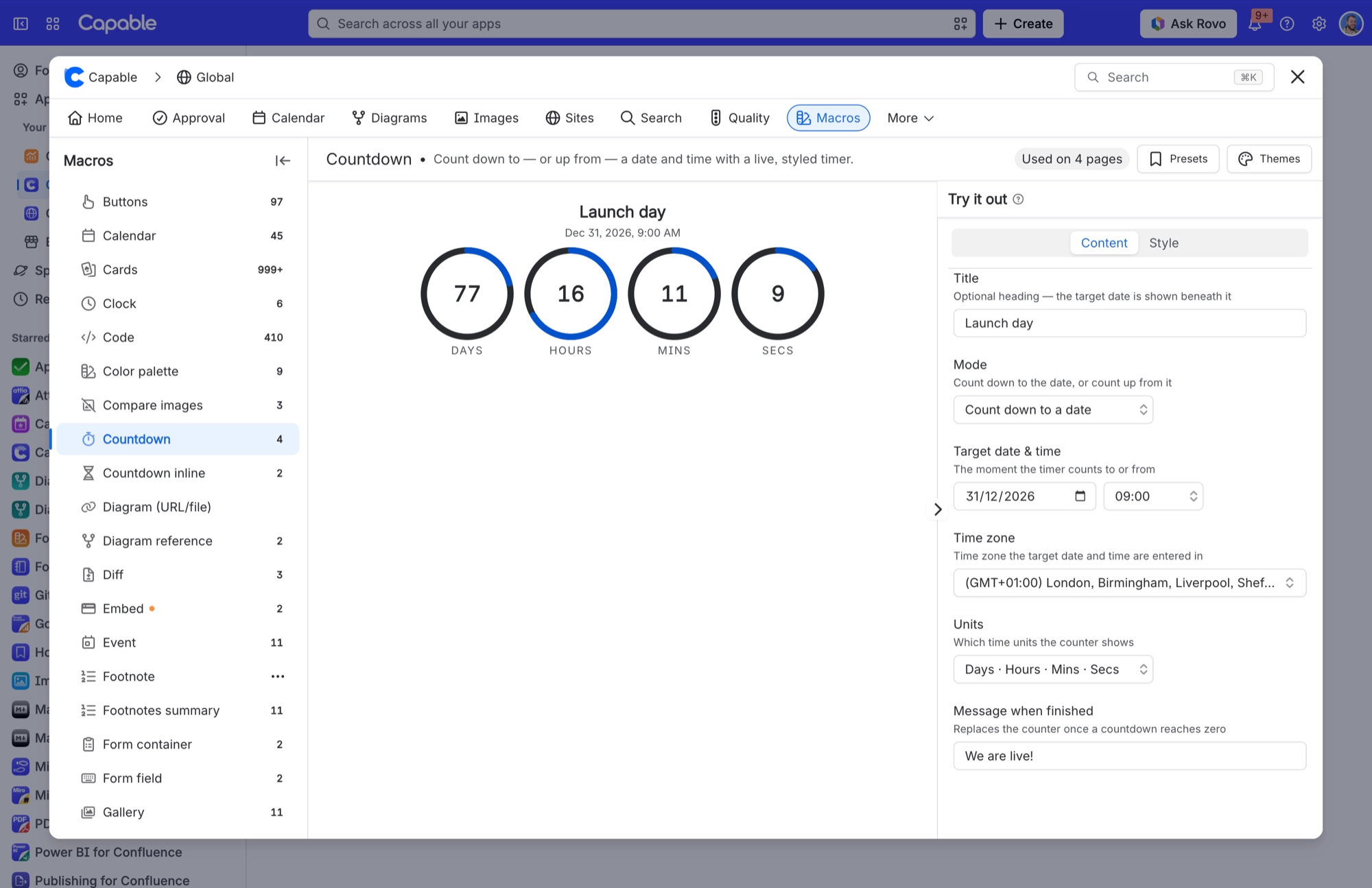The width and height of the screenshot is (1372, 888).
Task: Select the Diagram (URL/file) macro
Action: pyautogui.click(x=178, y=507)
